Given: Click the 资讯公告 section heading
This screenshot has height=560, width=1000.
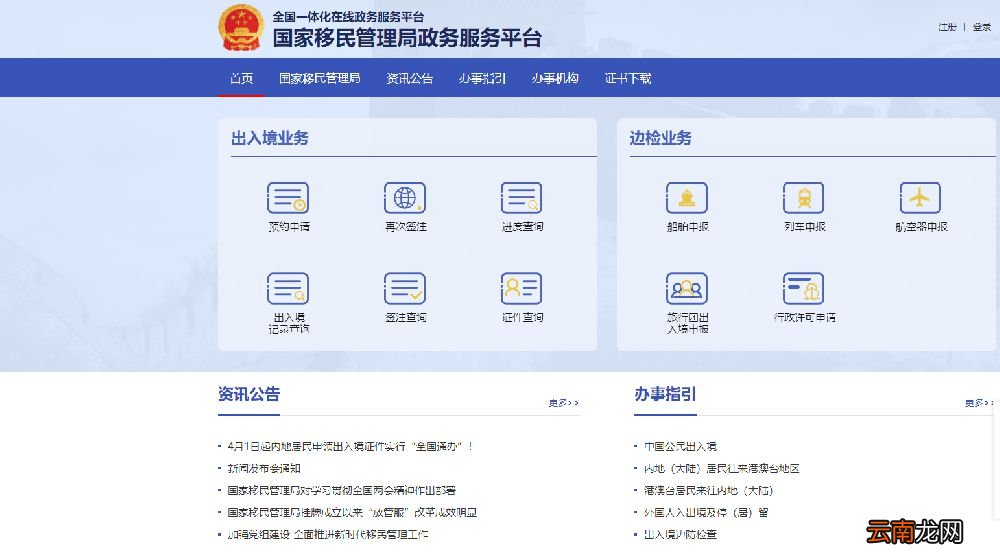Looking at the screenshot, I should [249, 394].
